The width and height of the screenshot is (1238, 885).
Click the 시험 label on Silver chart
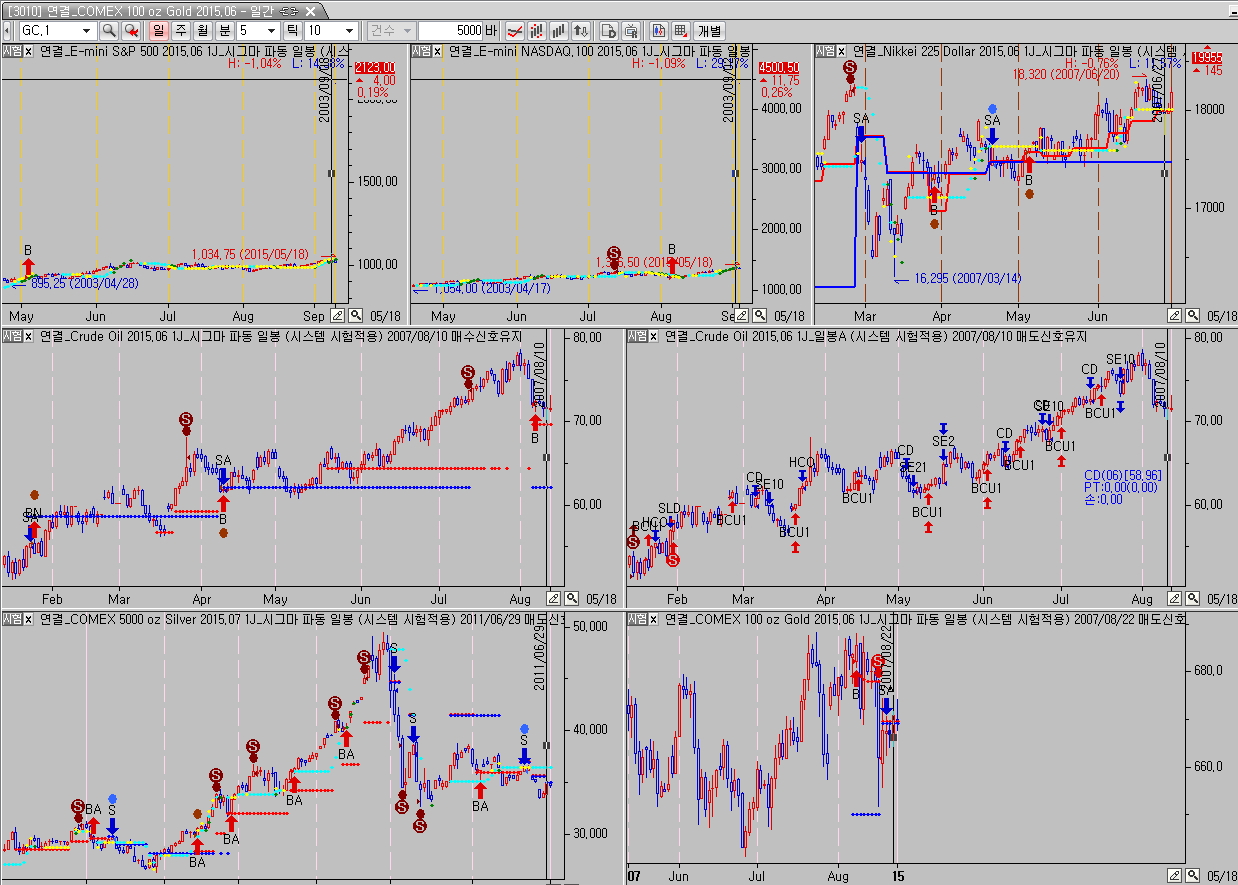pos(12,620)
